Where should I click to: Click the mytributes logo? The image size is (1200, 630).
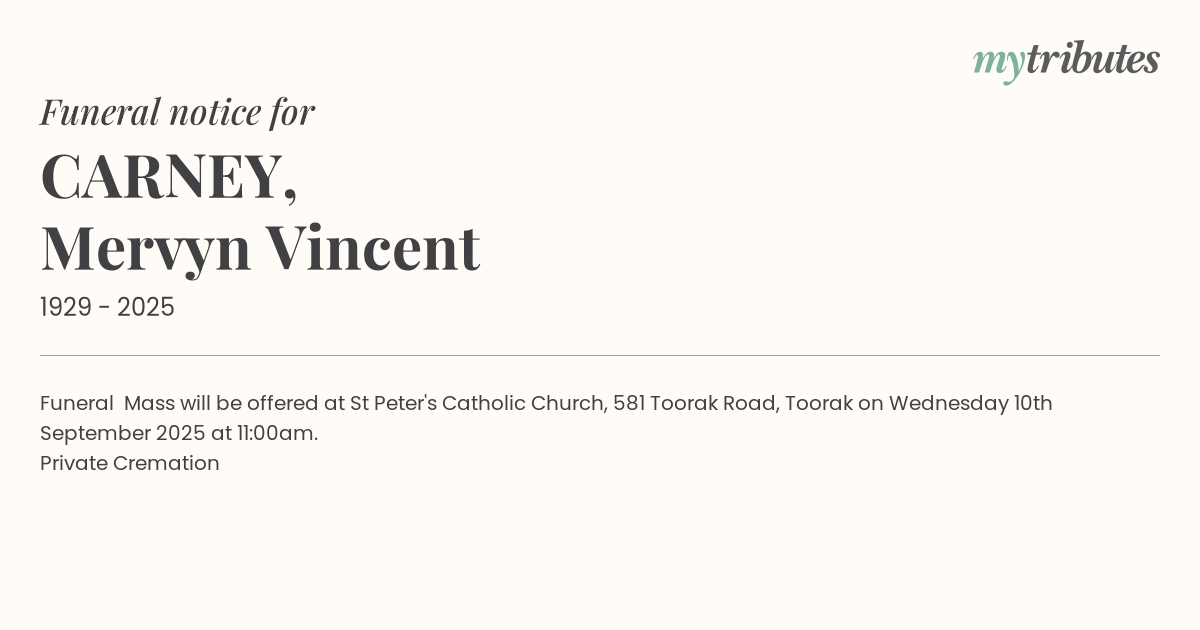coord(1066,60)
